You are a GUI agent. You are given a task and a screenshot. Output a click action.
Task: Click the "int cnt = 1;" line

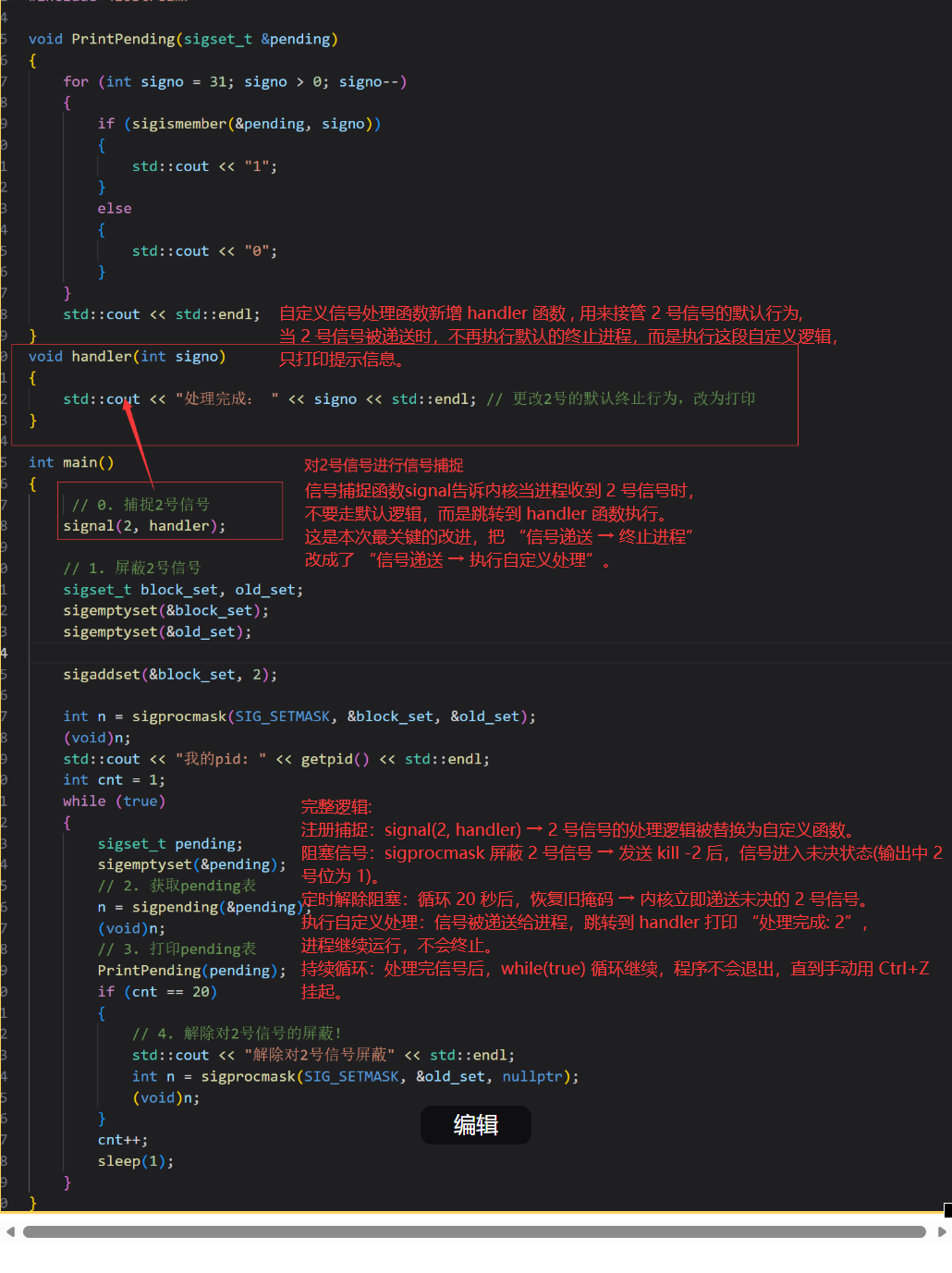(x=115, y=780)
